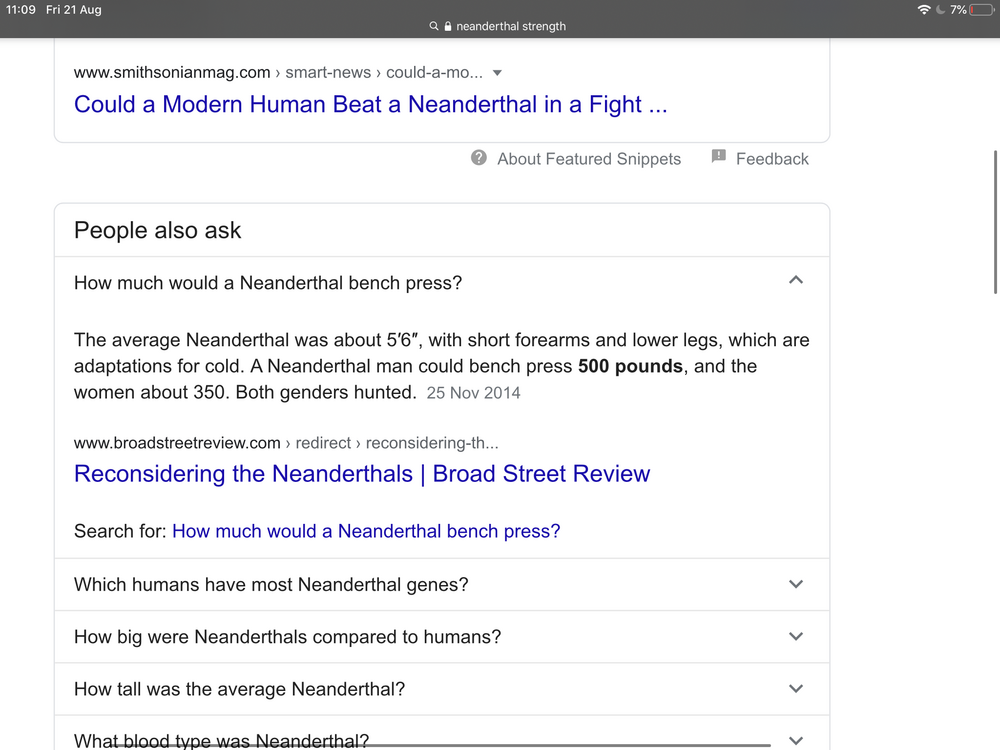Click the About Featured Snippets text
The height and width of the screenshot is (750, 1000).
click(x=589, y=158)
